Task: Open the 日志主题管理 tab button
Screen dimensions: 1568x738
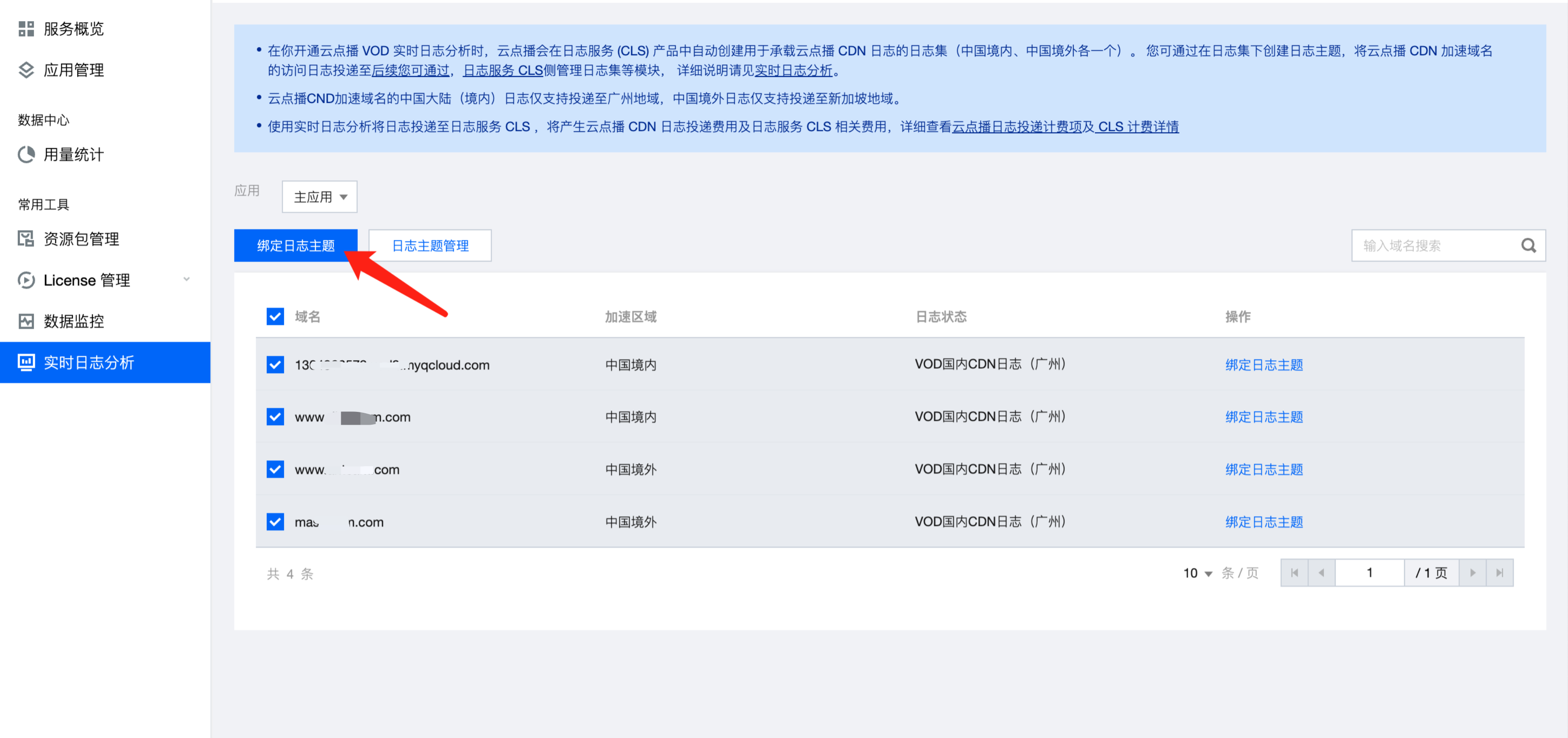Action: point(430,245)
